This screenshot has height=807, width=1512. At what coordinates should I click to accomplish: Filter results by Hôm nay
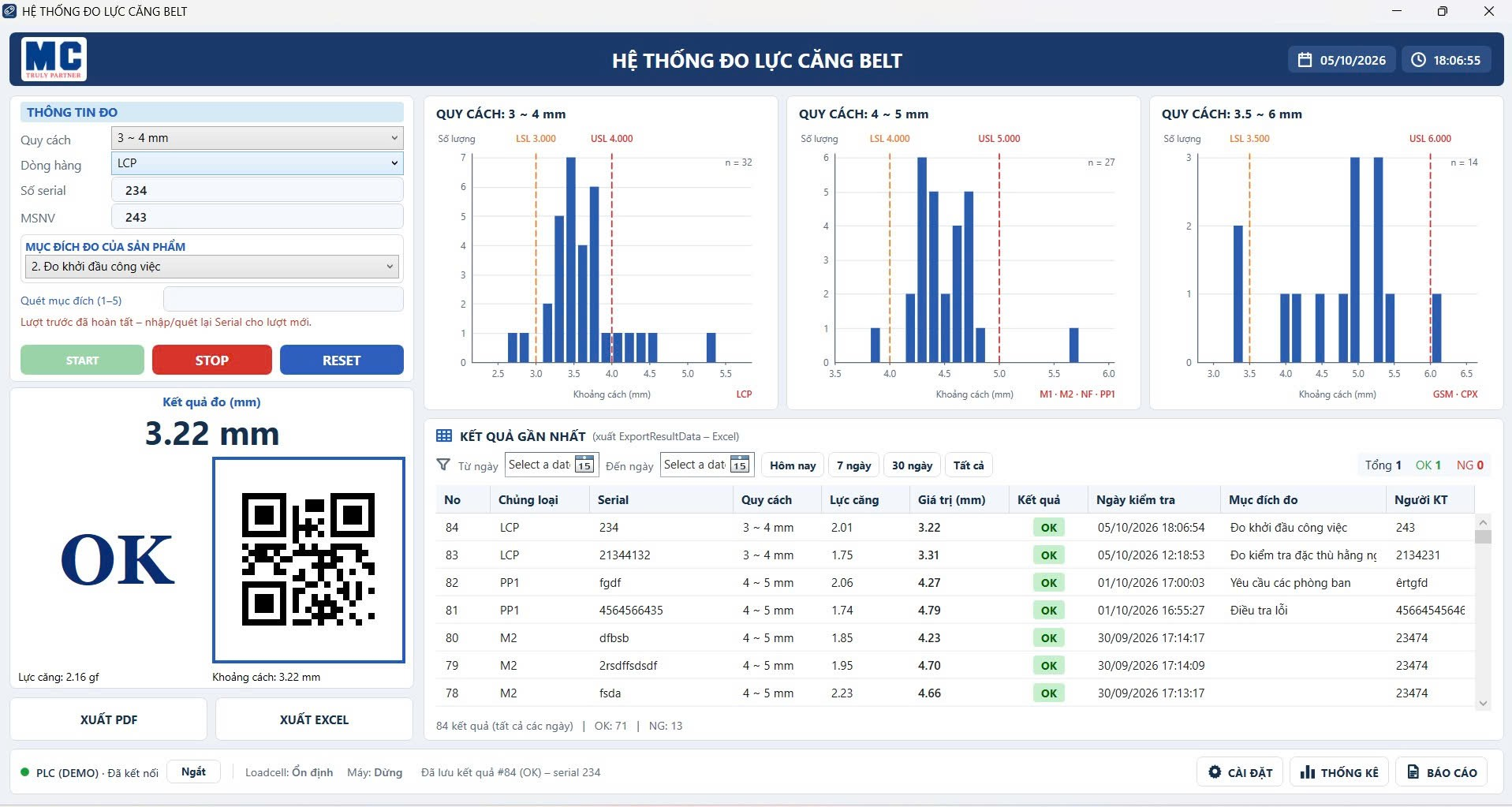[x=793, y=465]
